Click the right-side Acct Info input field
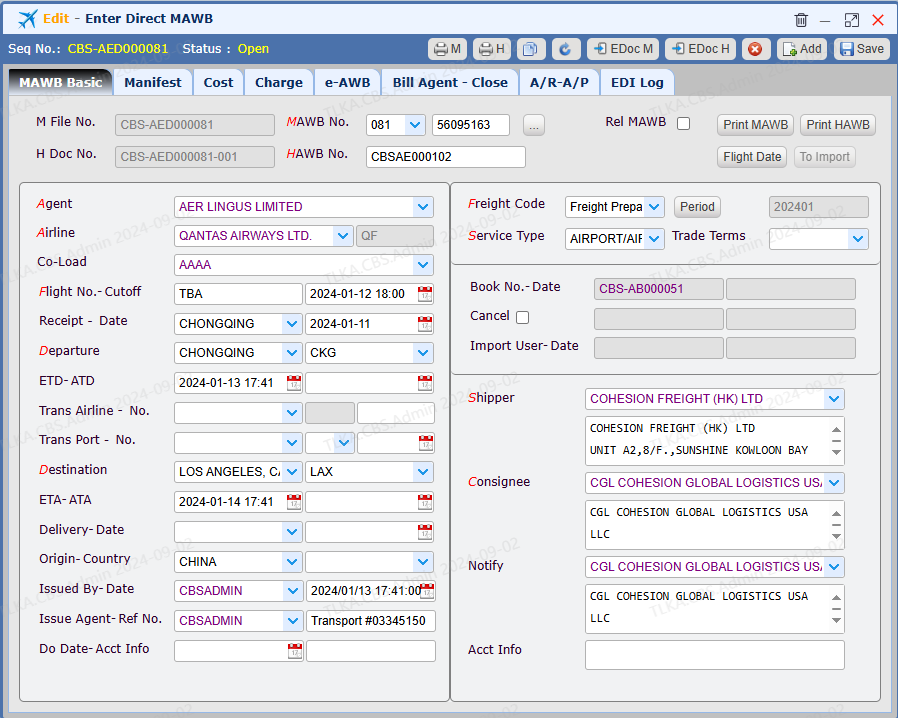Screen dimensions: 898x718 714,655
